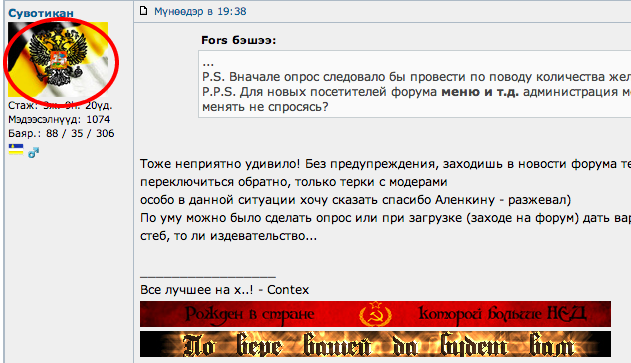Image resolution: width=631 pixels, height=363 pixels.
Task: Open the post timestamp link at 19:38
Action: 200,11
